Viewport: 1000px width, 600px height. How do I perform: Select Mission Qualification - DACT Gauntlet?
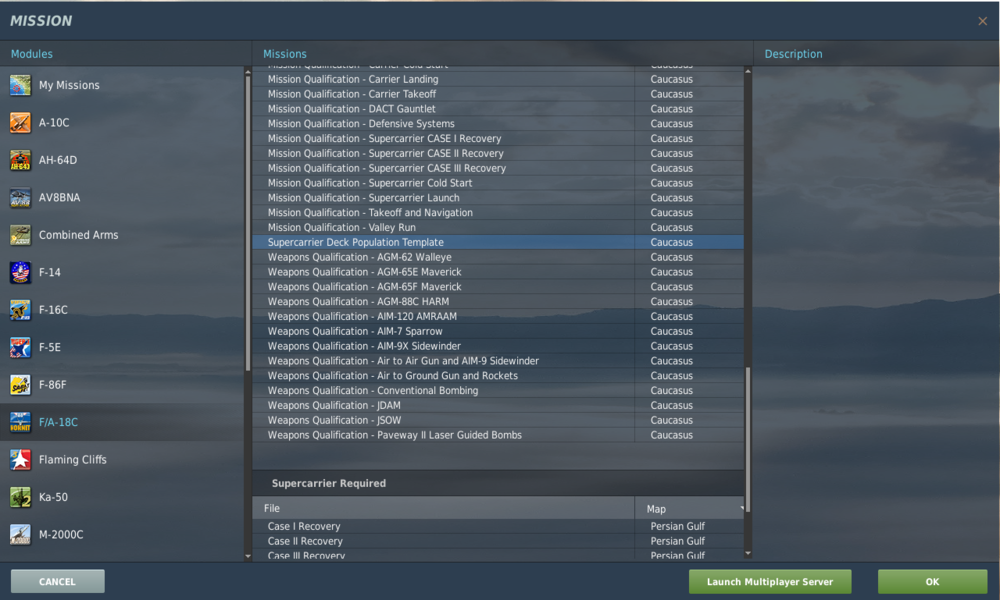(497, 109)
